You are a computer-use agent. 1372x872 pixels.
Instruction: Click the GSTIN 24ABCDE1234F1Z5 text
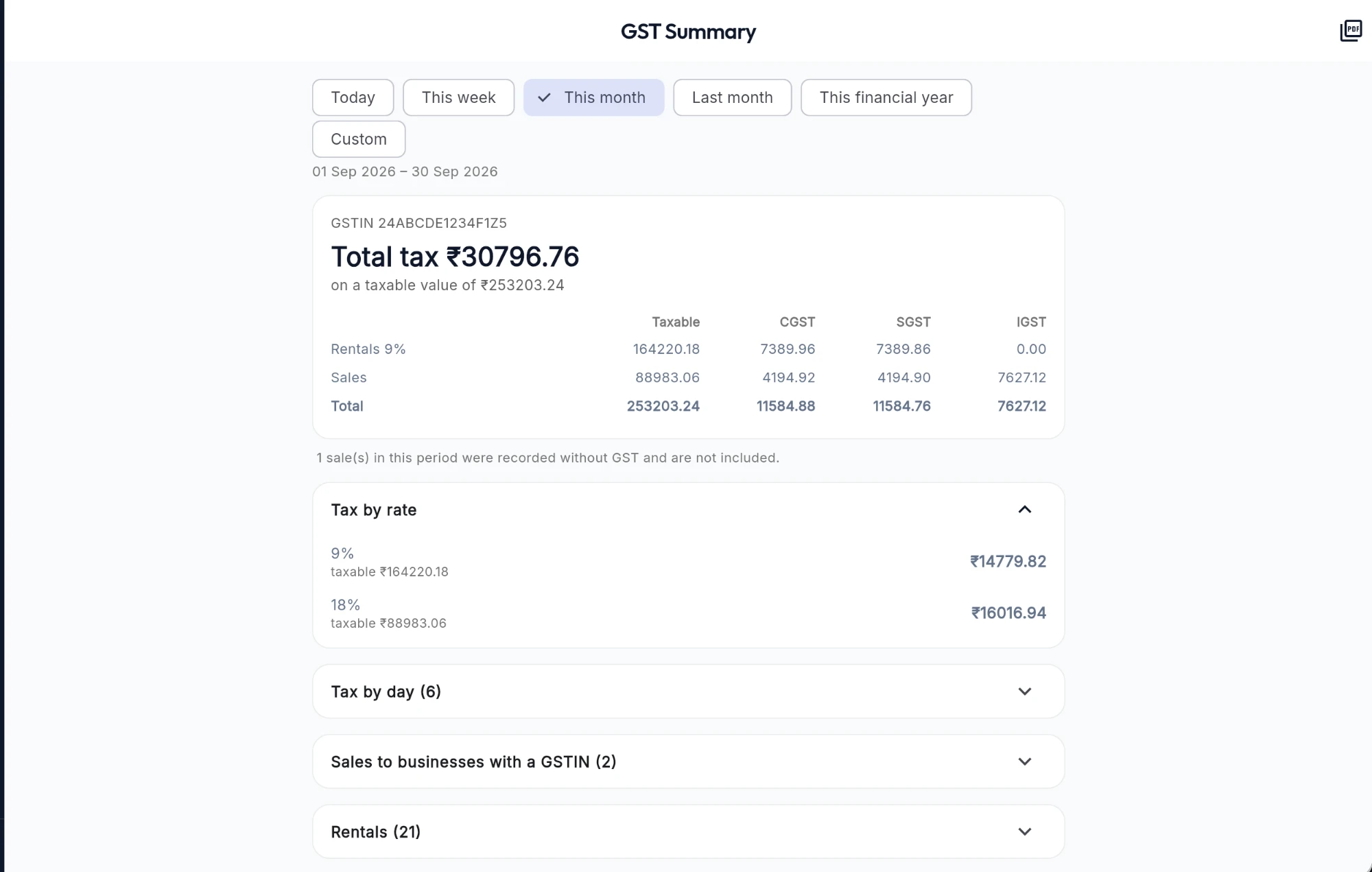click(418, 223)
